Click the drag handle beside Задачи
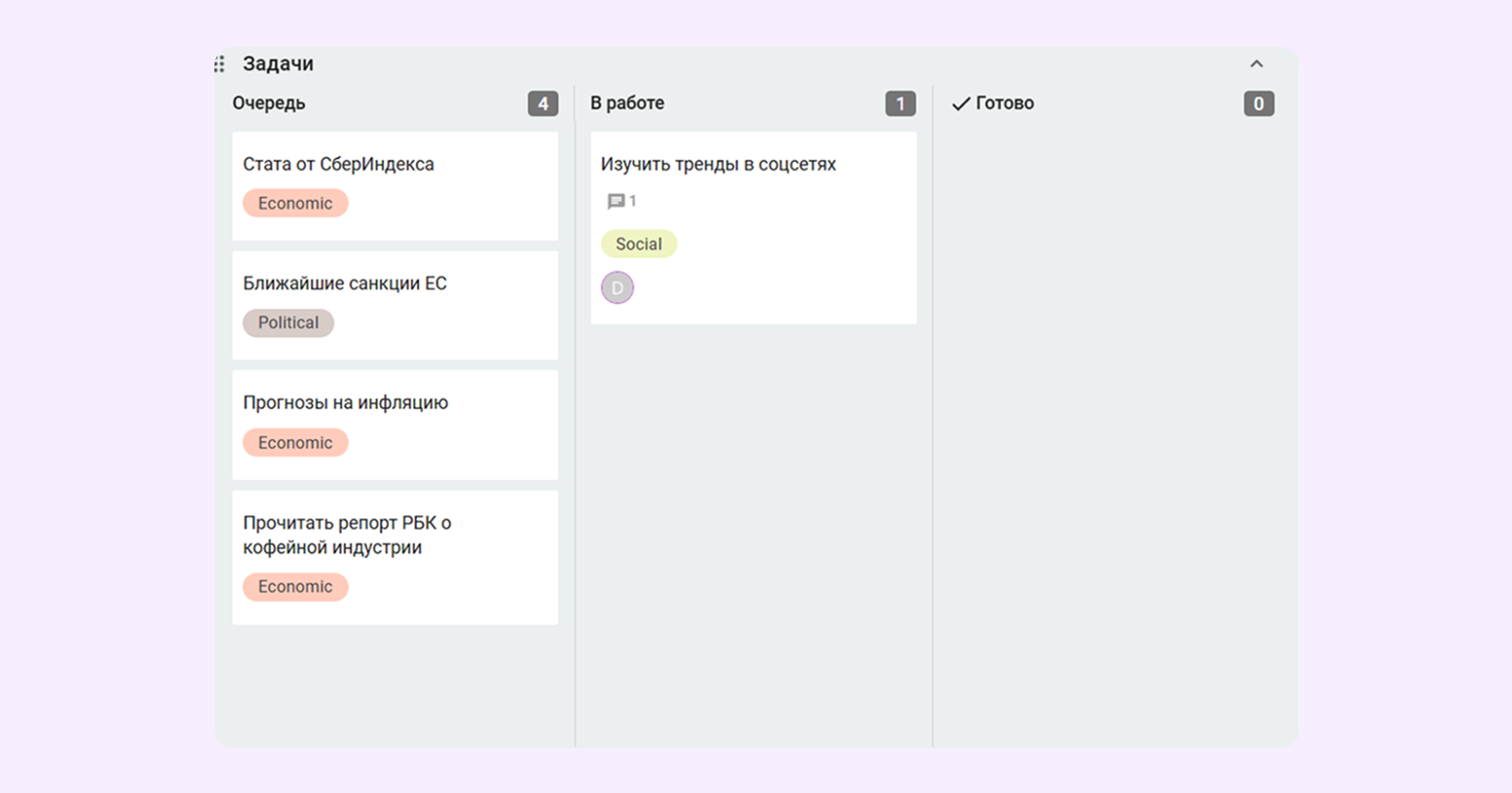The image size is (1512, 793). 219,64
